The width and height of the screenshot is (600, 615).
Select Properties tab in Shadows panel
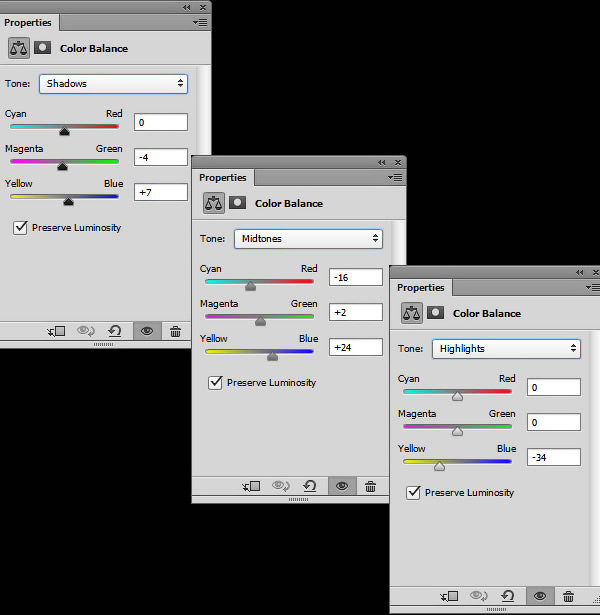(28, 22)
